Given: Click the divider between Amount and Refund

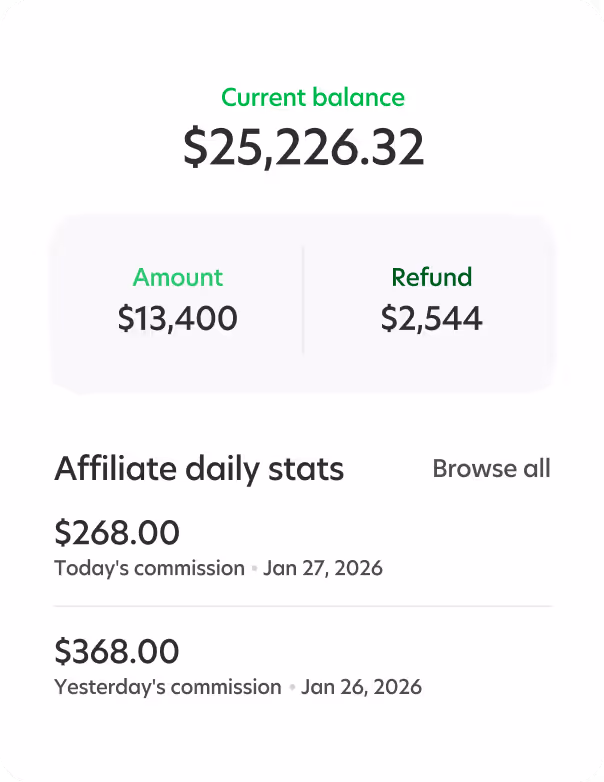Looking at the screenshot, I should (303, 300).
